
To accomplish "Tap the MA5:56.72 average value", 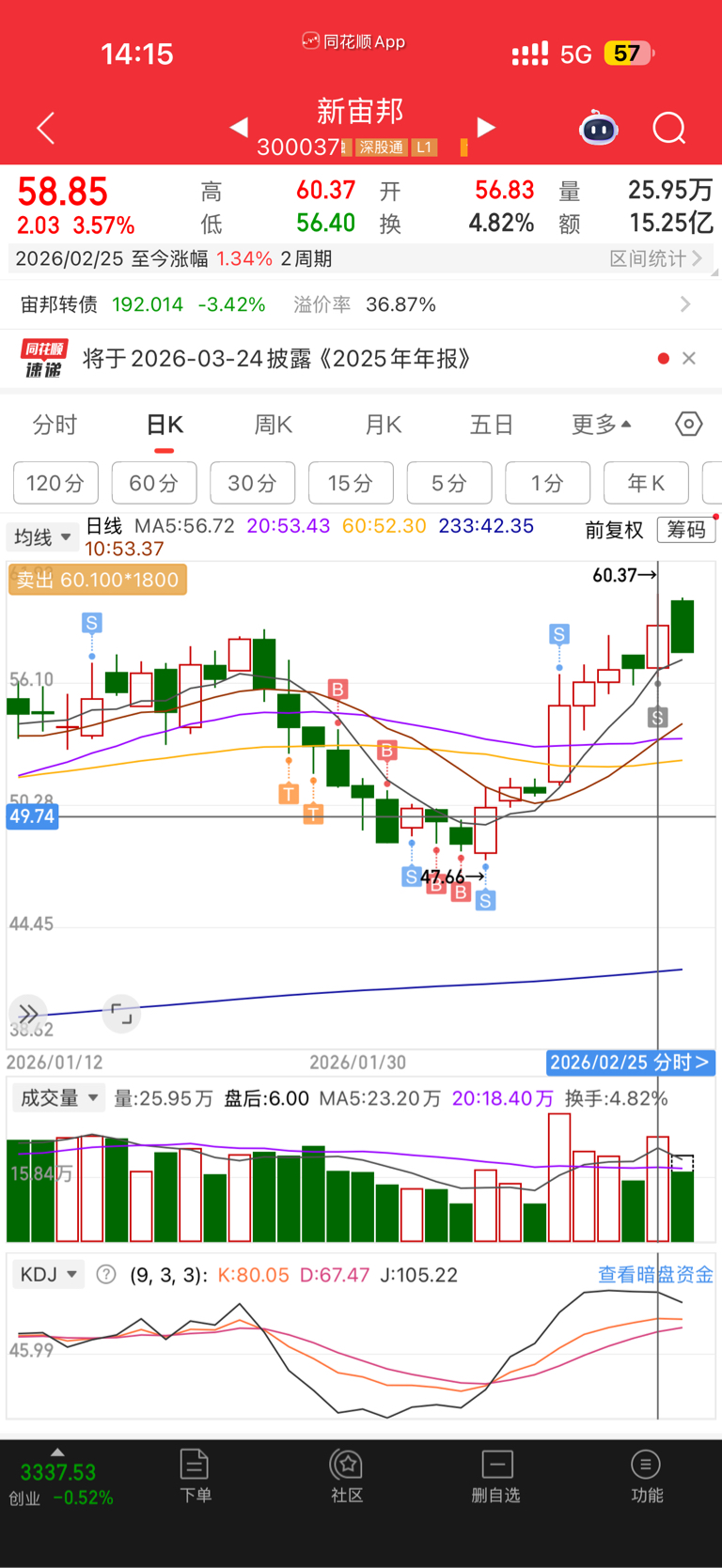I will point(184,526).
